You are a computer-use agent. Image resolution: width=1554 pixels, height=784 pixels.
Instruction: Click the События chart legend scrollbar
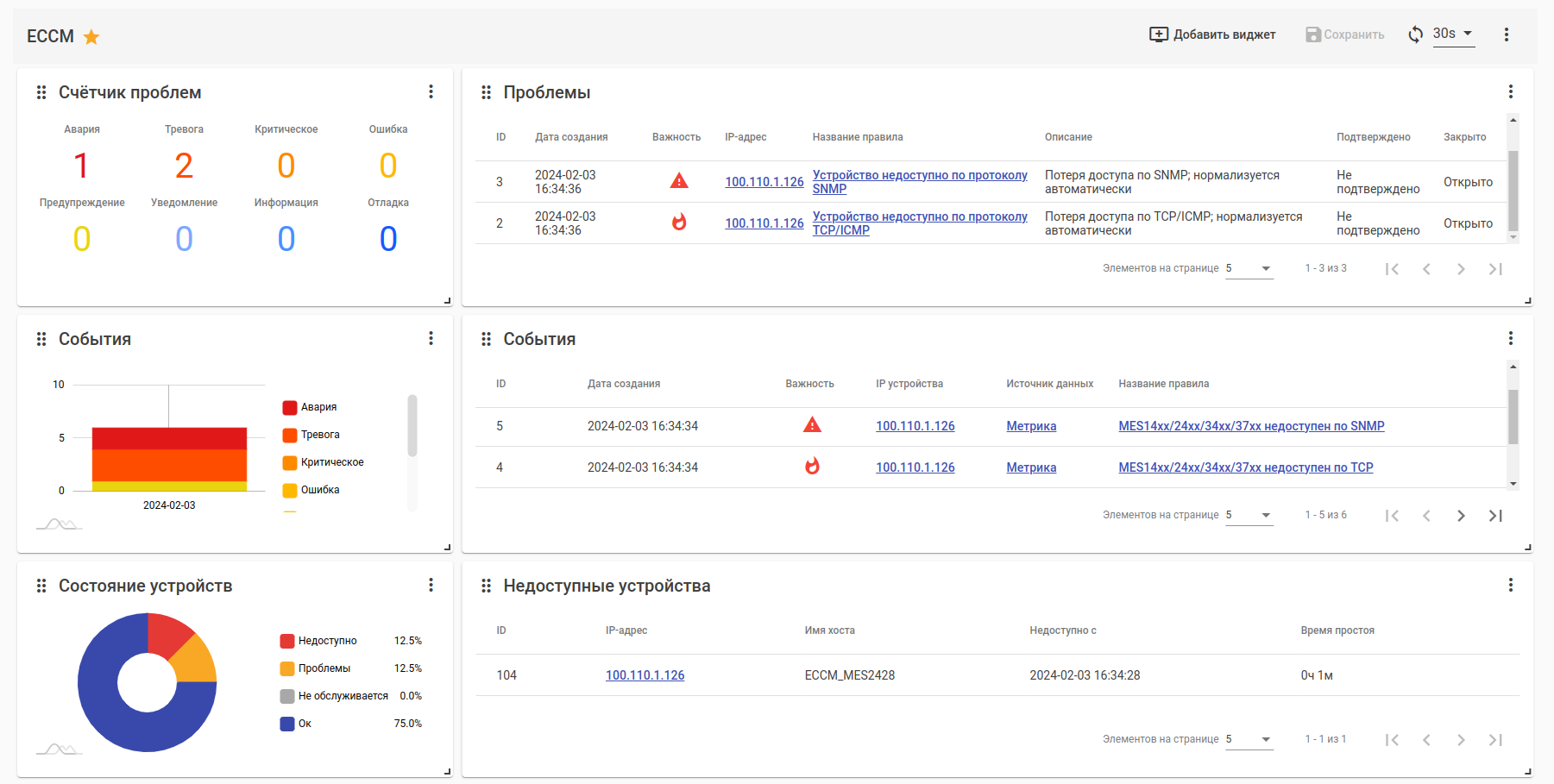pyautogui.click(x=412, y=425)
